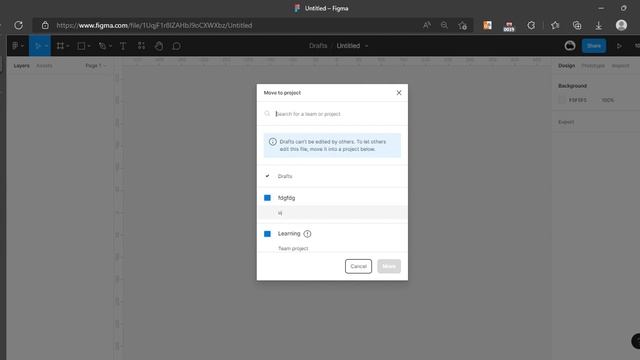Switch to the Inspect tab
This screenshot has width=640, height=360.
620,66
